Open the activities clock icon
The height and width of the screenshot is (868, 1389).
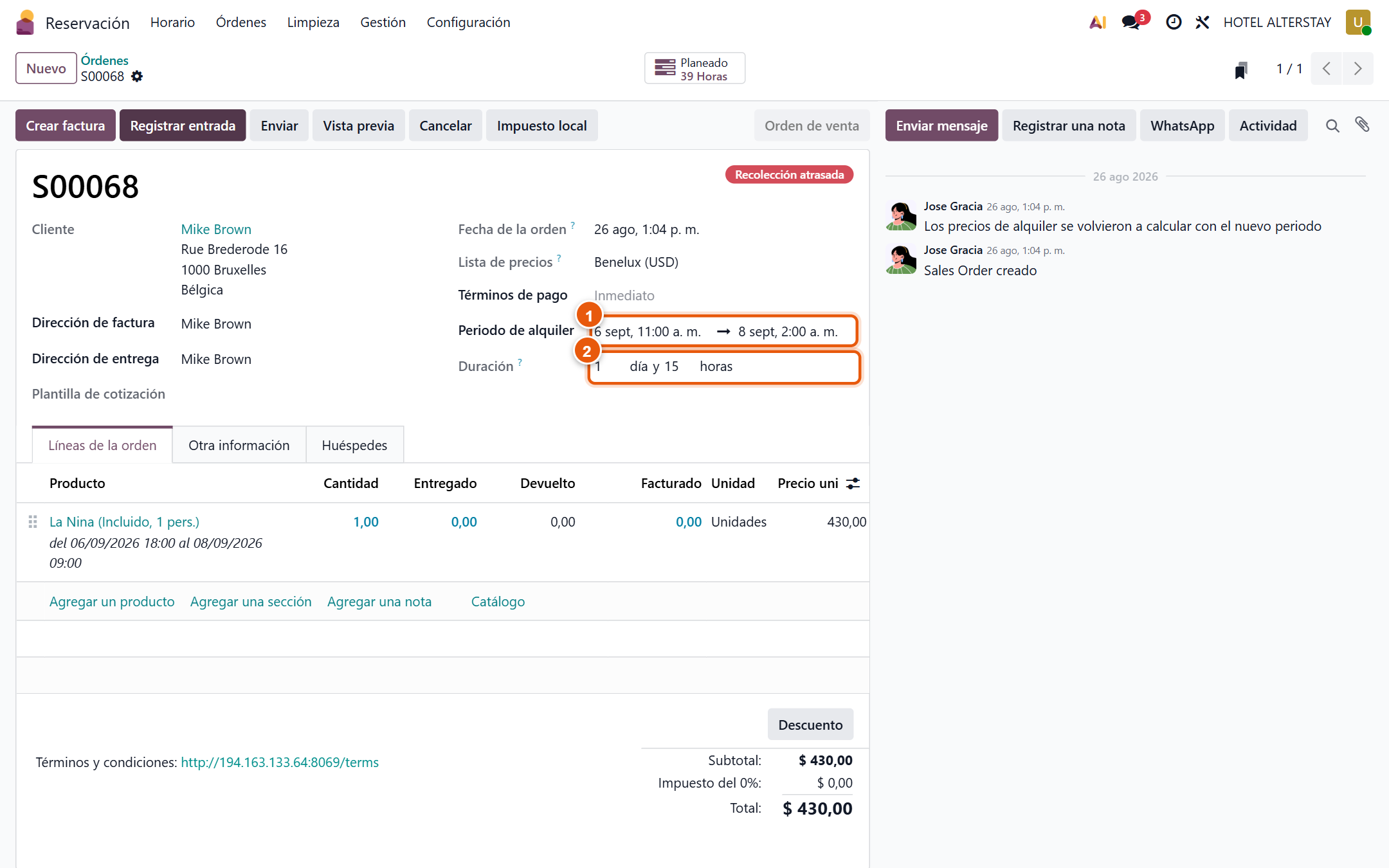[x=1174, y=23]
